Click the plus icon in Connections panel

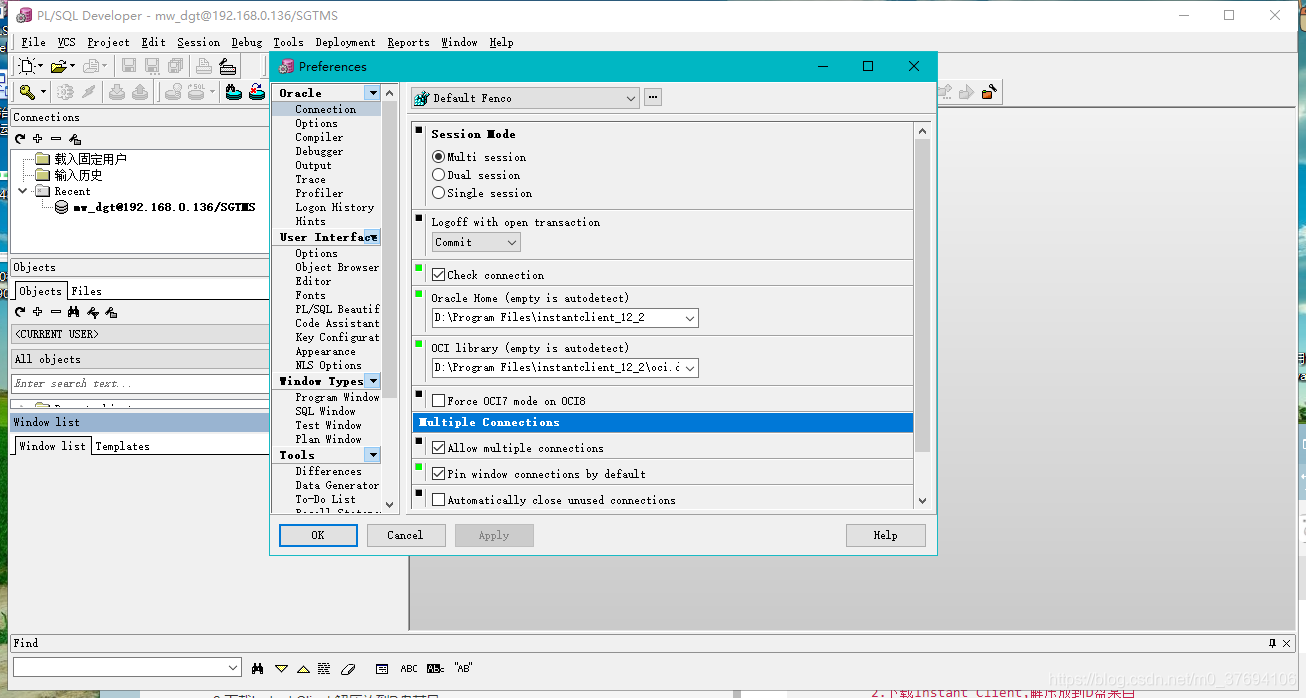tap(38, 139)
